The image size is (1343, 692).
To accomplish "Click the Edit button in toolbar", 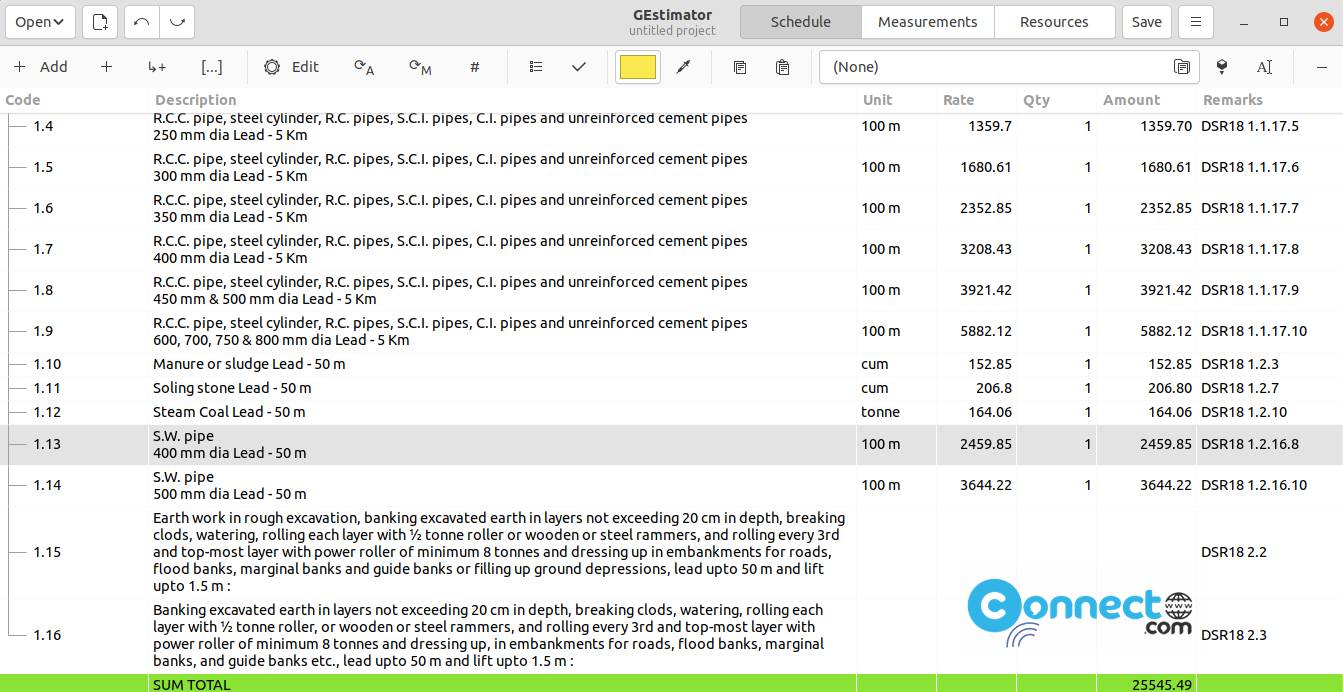I will point(292,67).
